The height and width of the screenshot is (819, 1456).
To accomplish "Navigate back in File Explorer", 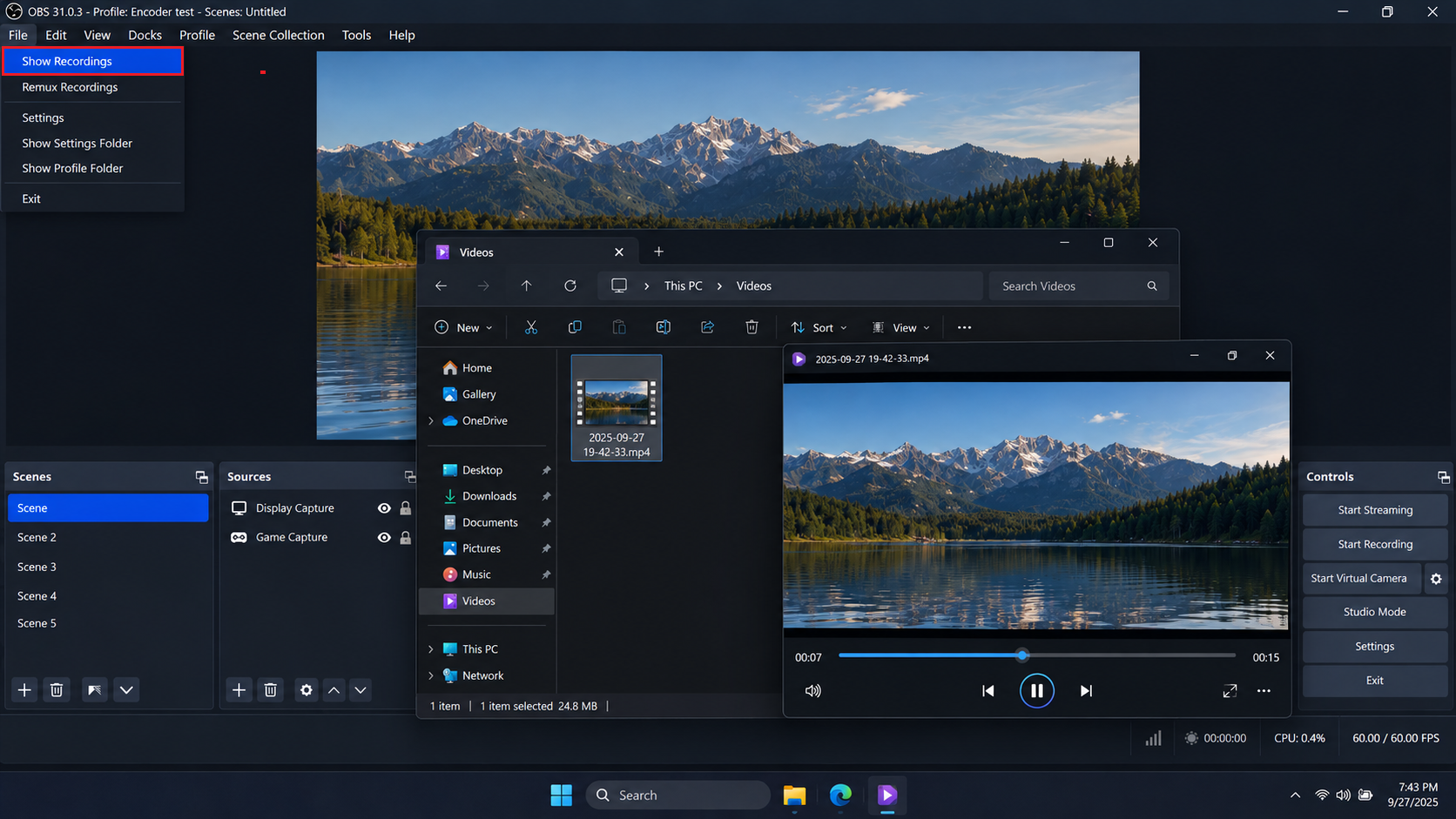I will pos(442,285).
